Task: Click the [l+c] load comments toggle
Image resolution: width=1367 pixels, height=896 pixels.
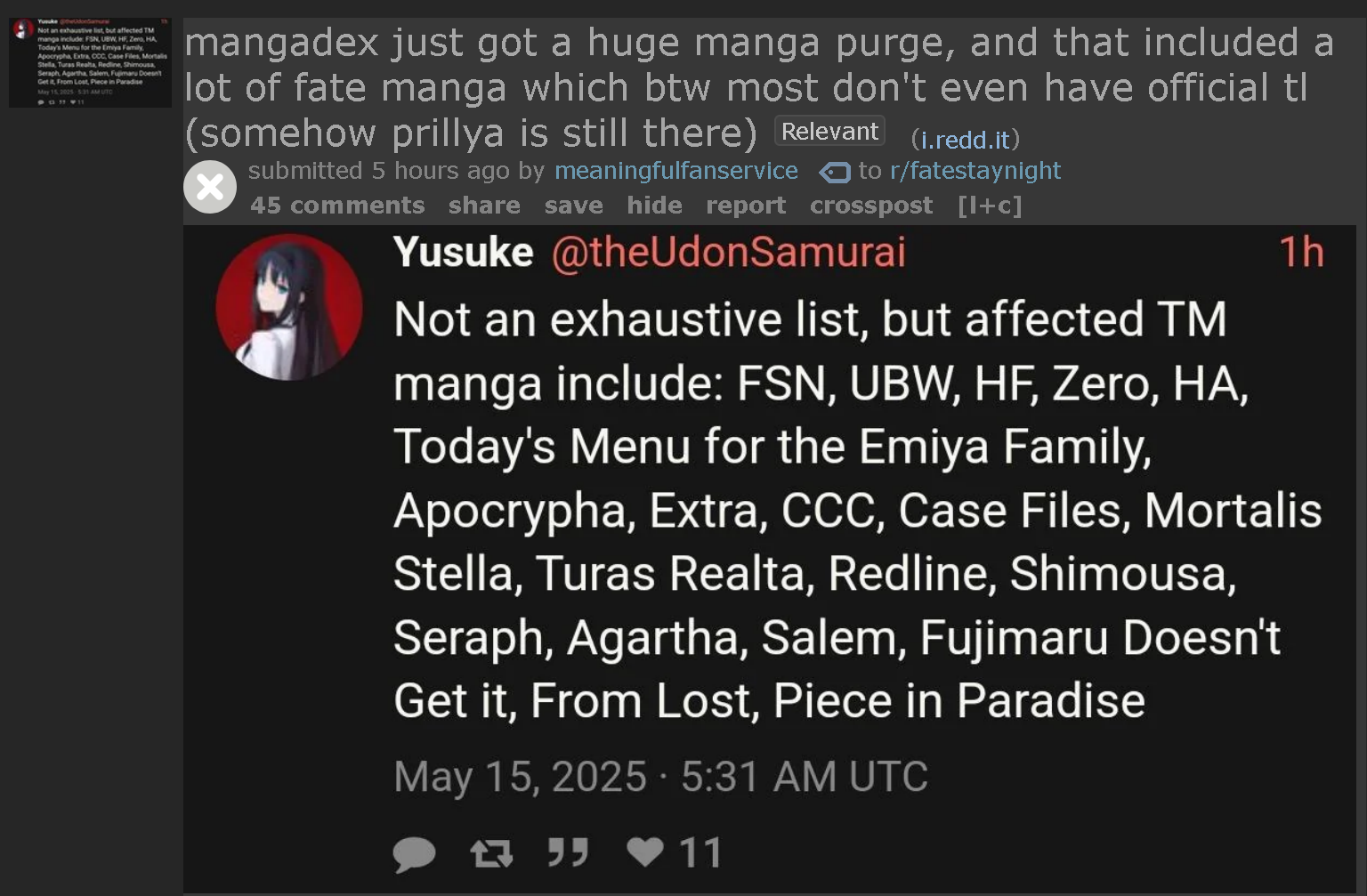Action: 990,206
